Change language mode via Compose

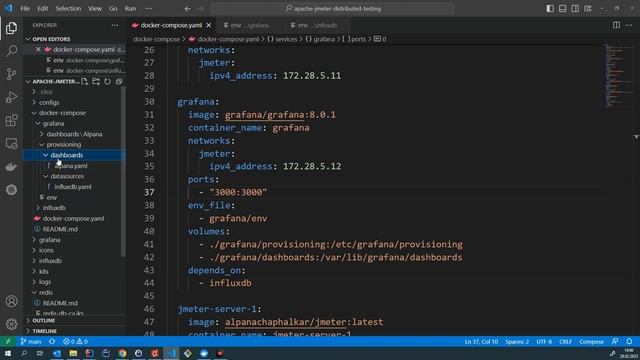(x=591, y=341)
